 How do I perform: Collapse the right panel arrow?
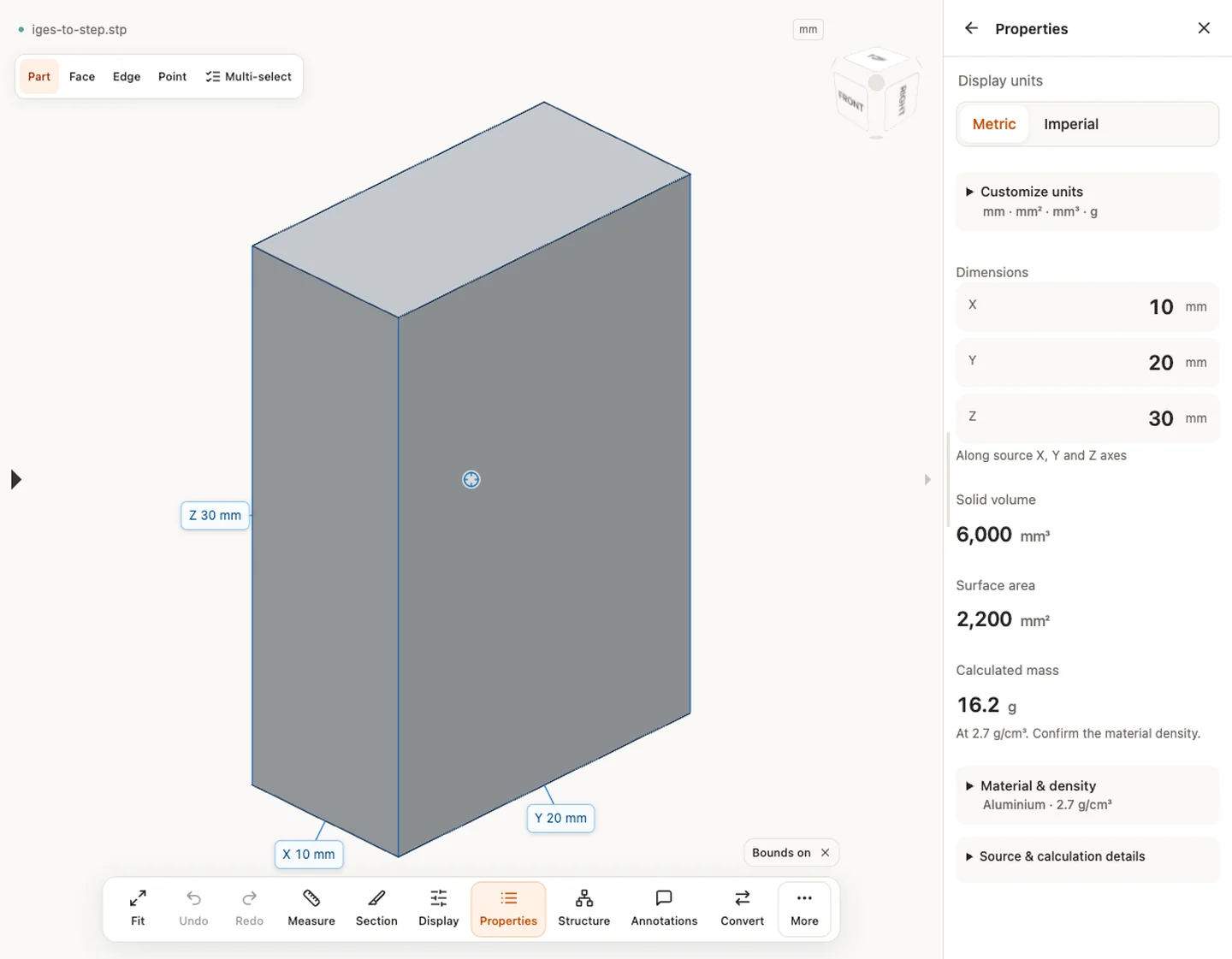click(927, 479)
